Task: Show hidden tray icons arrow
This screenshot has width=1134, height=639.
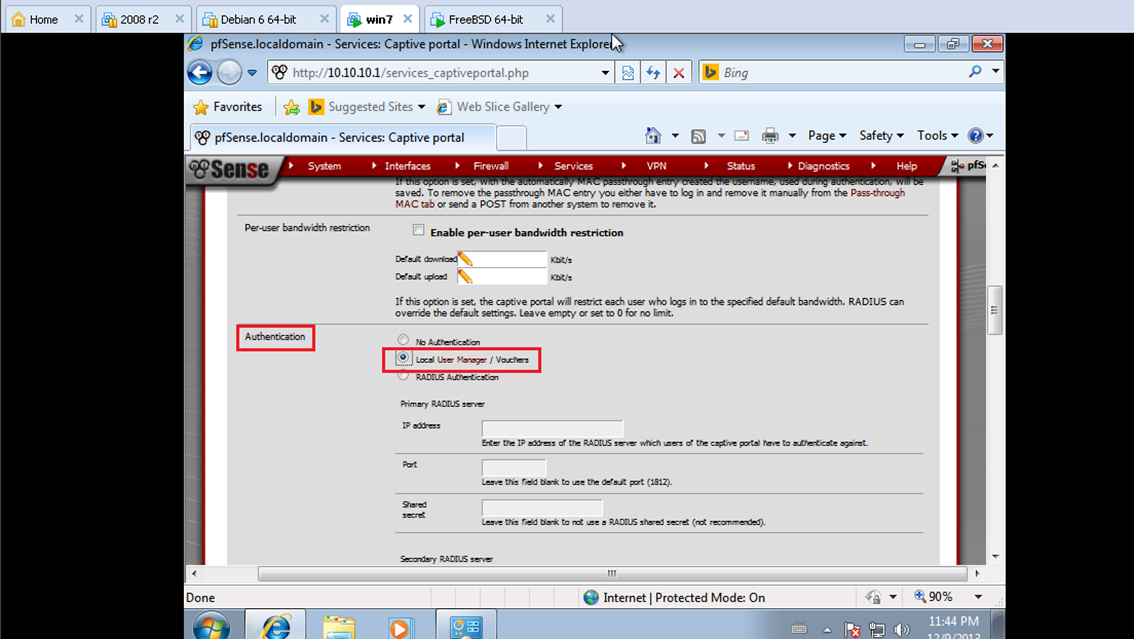Action: [x=827, y=630]
